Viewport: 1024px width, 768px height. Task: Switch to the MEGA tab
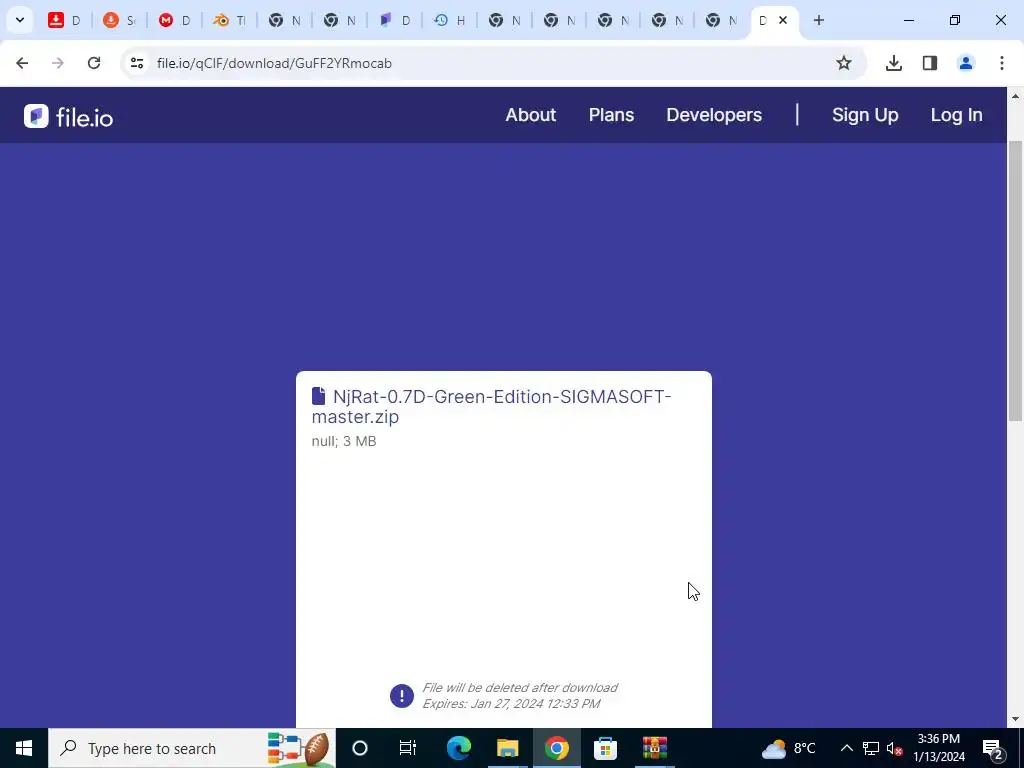click(x=174, y=20)
